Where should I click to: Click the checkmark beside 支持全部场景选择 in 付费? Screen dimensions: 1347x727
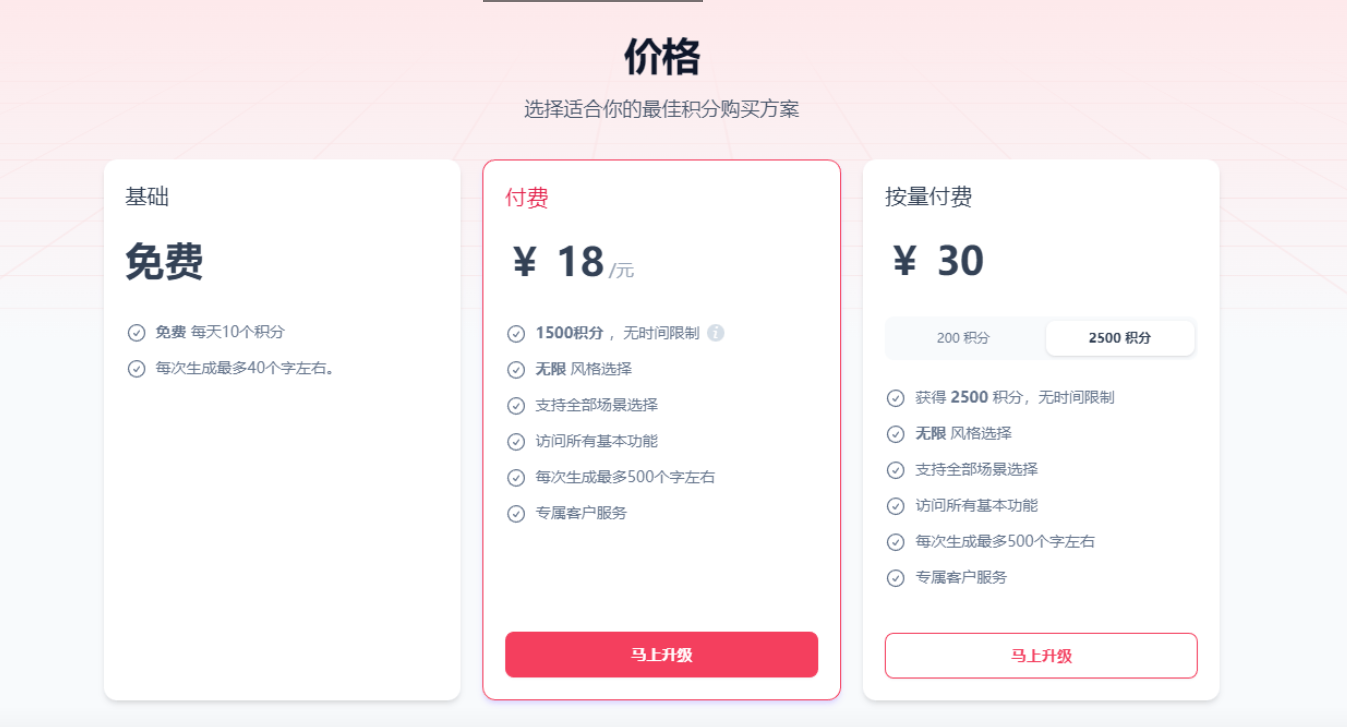516,405
